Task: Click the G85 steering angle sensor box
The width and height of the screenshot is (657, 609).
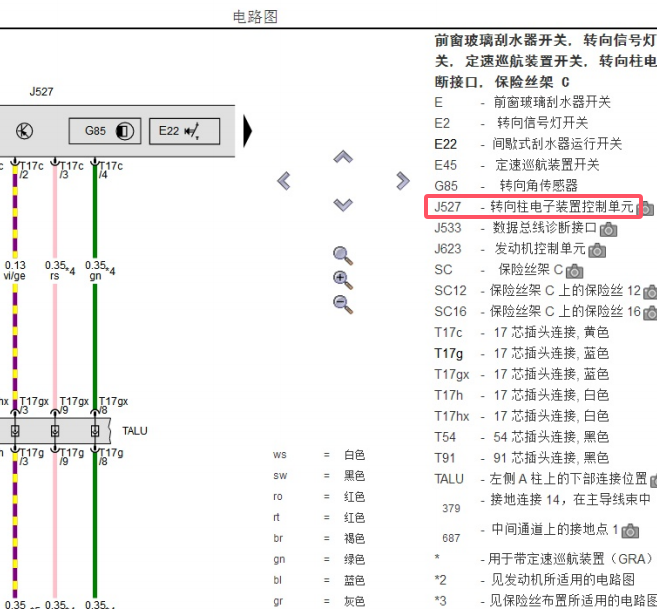Action: pyautogui.click(x=105, y=131)
